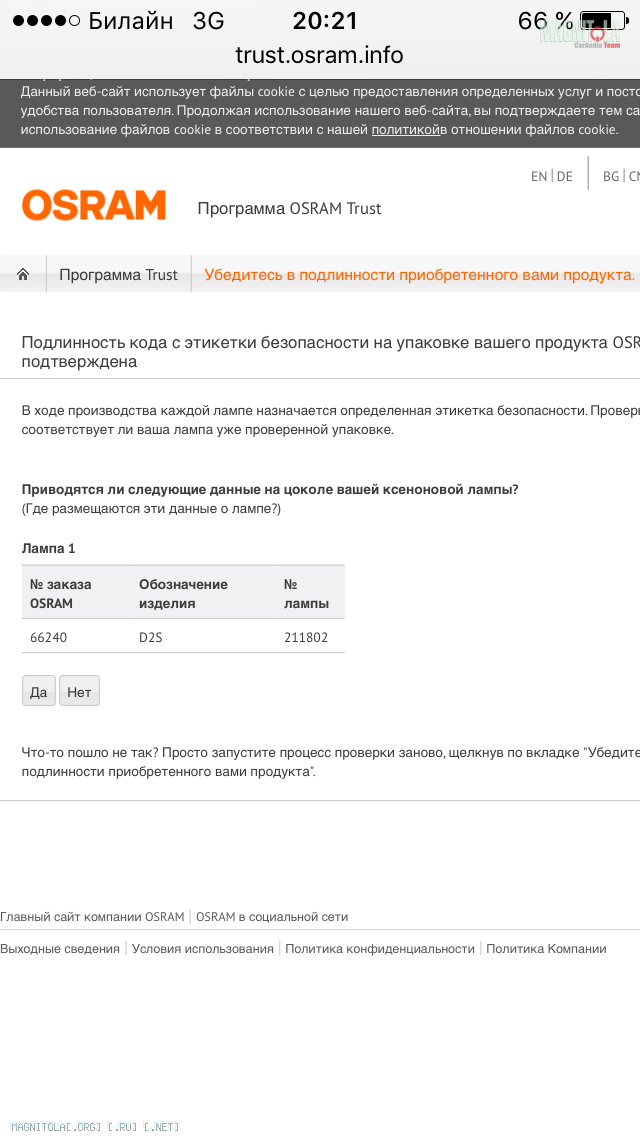Tap the OSRAM logo
640x1136 pixels.
94,206
